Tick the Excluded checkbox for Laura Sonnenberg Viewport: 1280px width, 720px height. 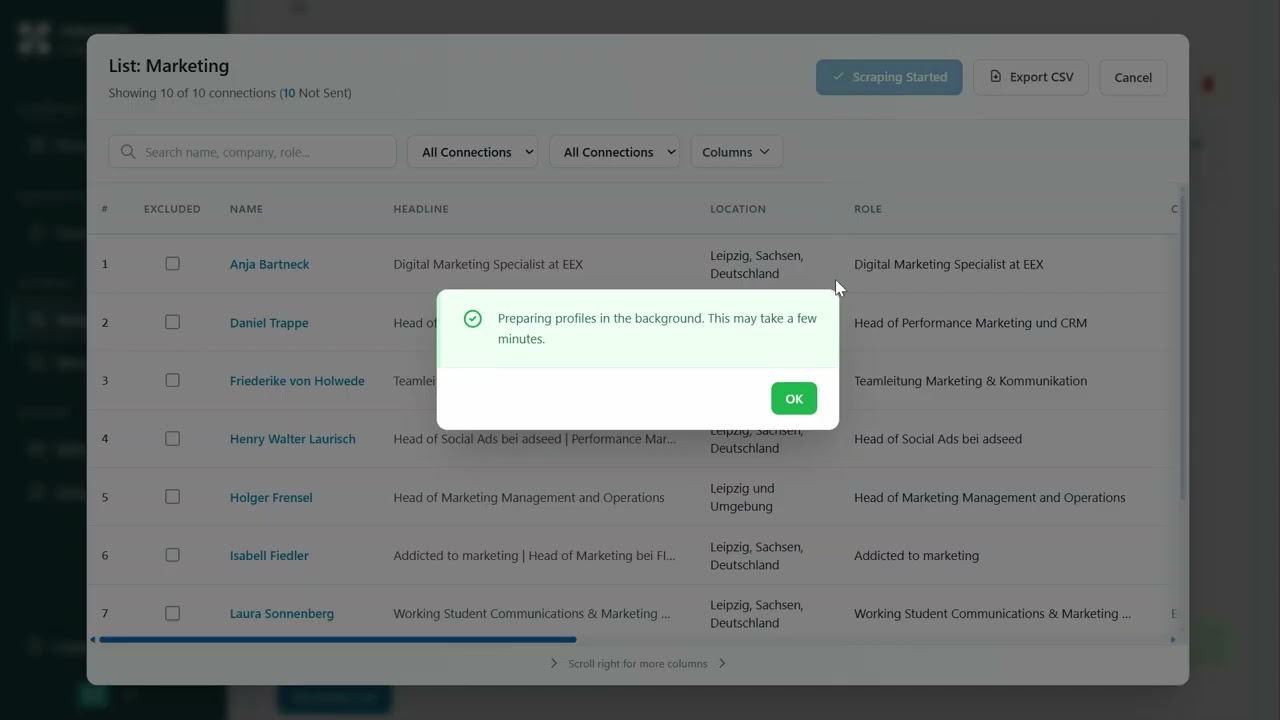click(172, 613)
